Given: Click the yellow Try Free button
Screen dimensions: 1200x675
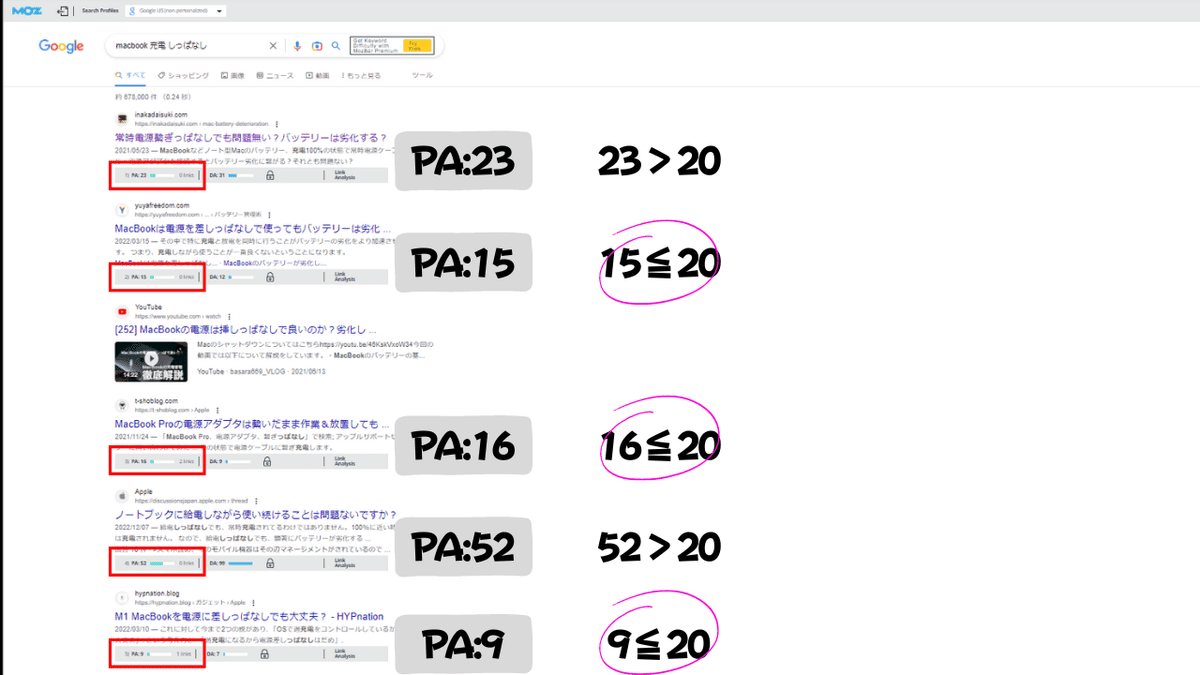Looking at the screenshot, I should pos(418,46).
